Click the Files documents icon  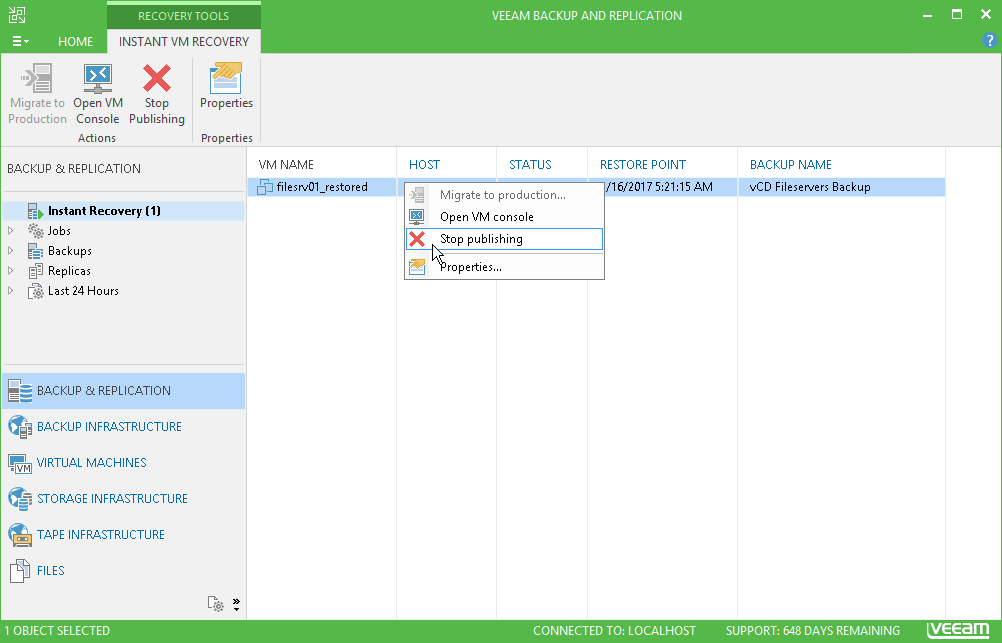20,571
